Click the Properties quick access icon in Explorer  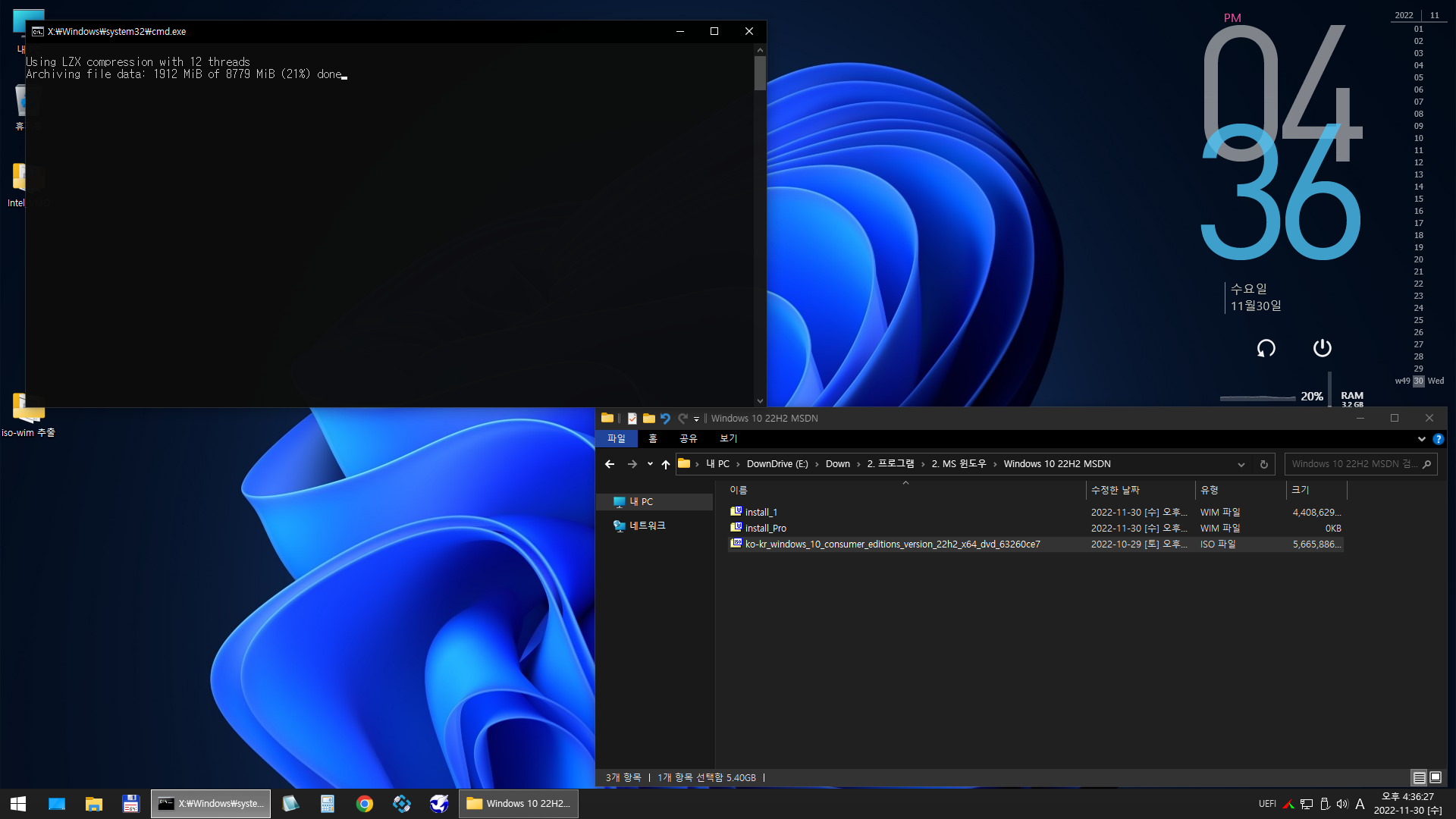(632, 418)
